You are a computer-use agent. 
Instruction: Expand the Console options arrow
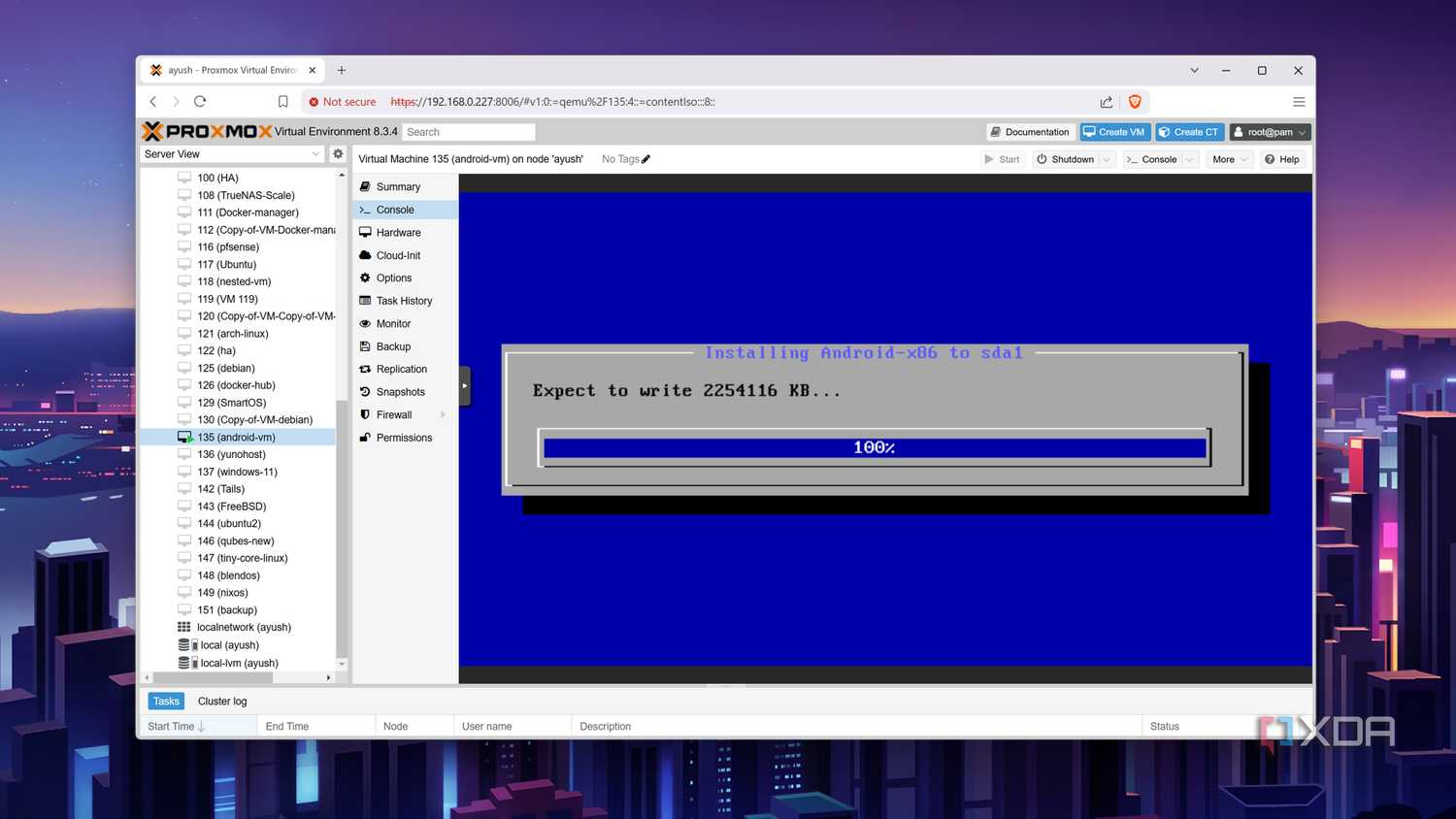tap(1190, 159)
